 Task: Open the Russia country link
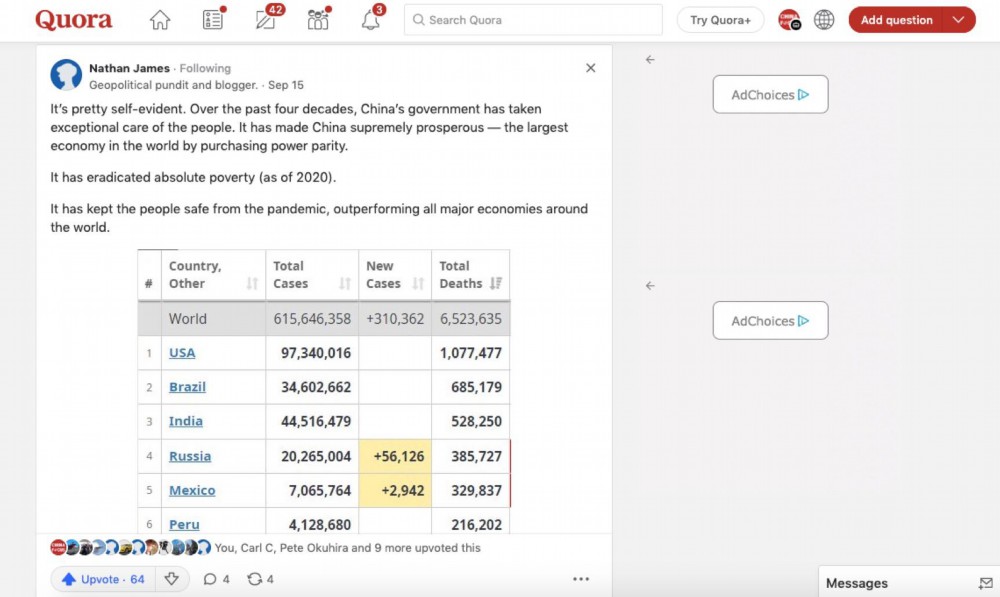click(190, 456)
